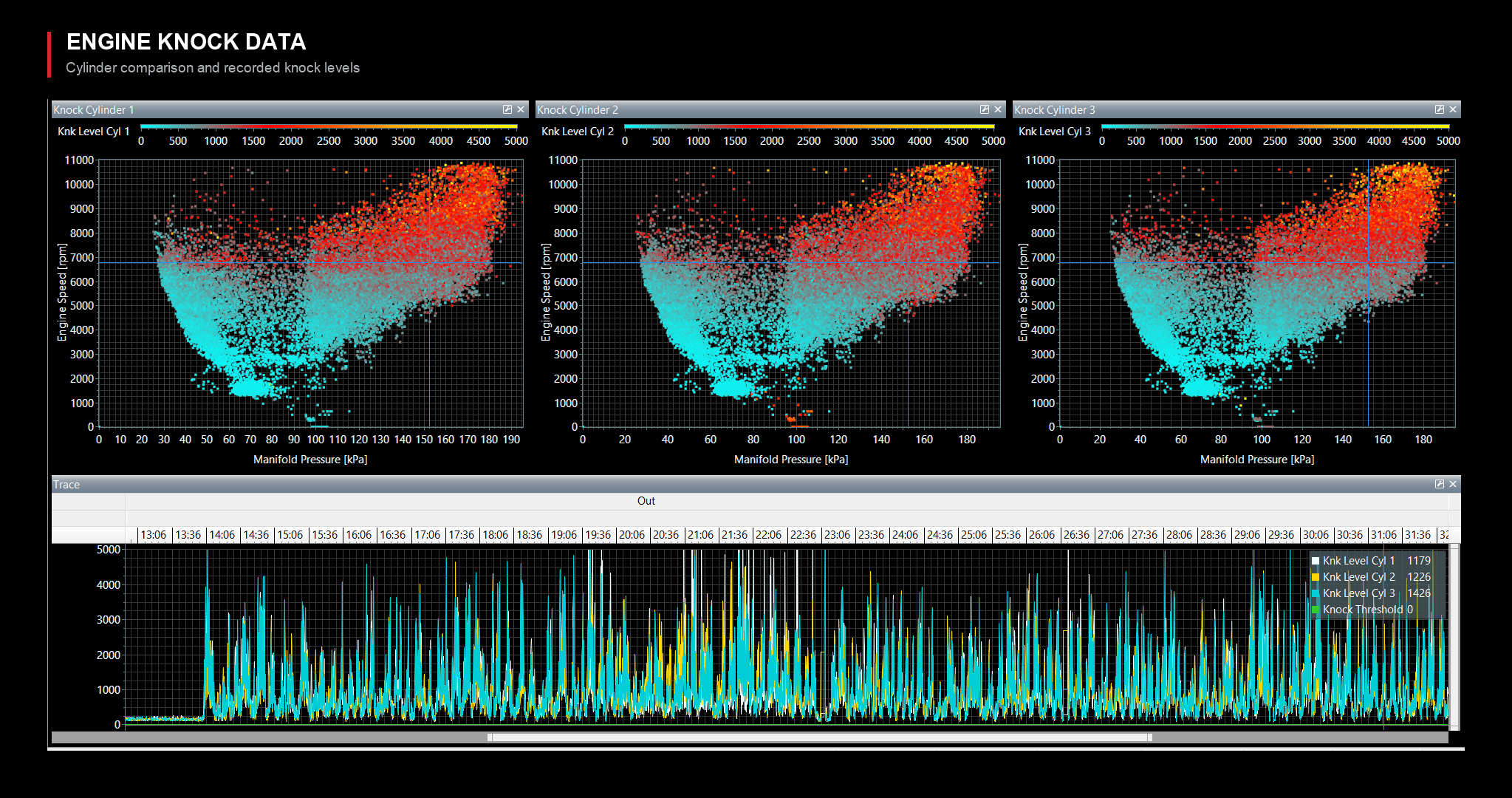Select the Knk Level Cyl 2 trace legend entry

click(1372, 577)
